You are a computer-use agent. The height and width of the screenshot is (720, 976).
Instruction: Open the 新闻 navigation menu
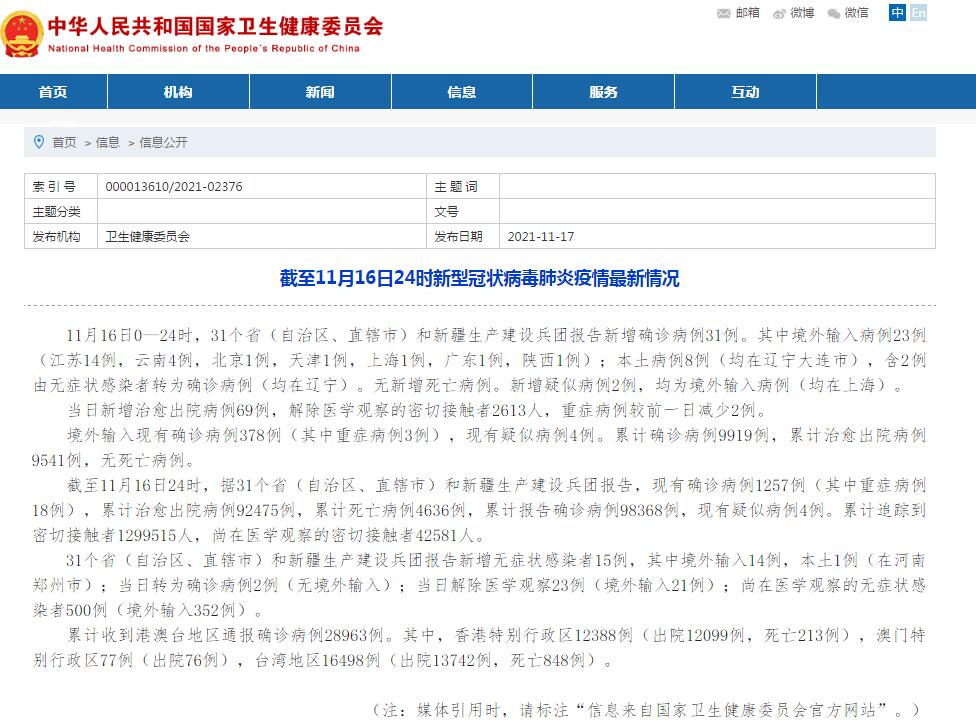pos(320,91)
